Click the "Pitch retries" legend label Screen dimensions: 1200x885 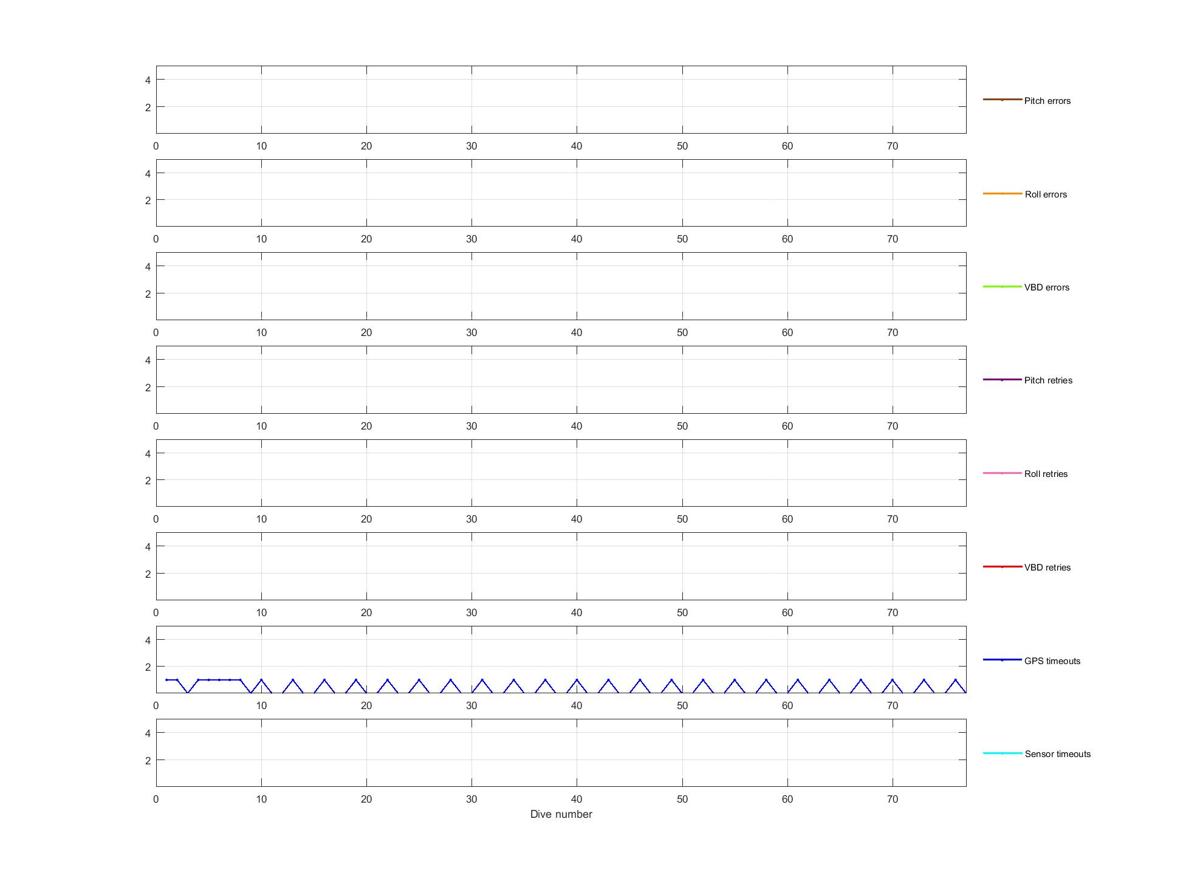tap(1048, 381)
